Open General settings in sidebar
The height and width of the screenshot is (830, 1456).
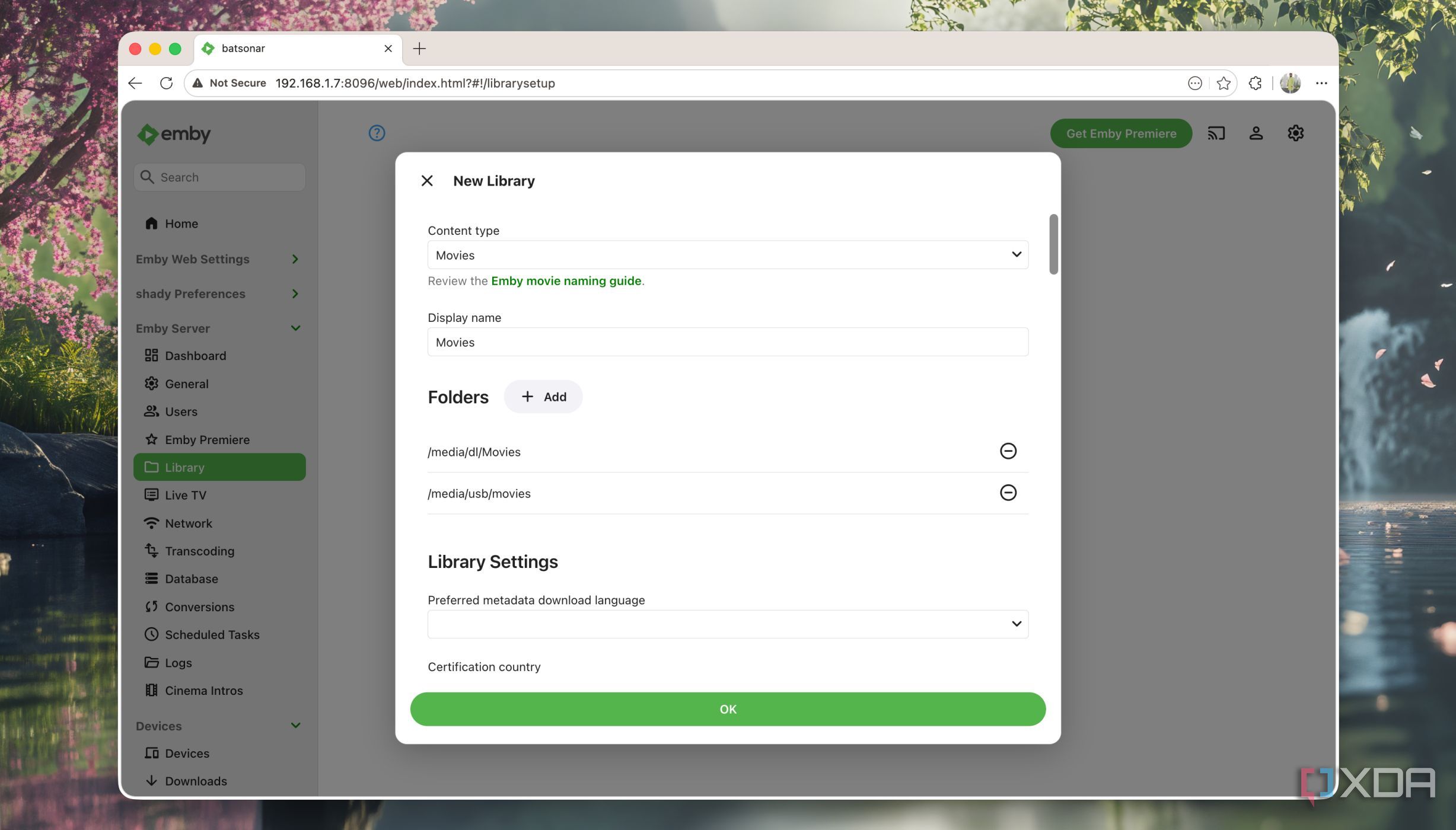219,384
